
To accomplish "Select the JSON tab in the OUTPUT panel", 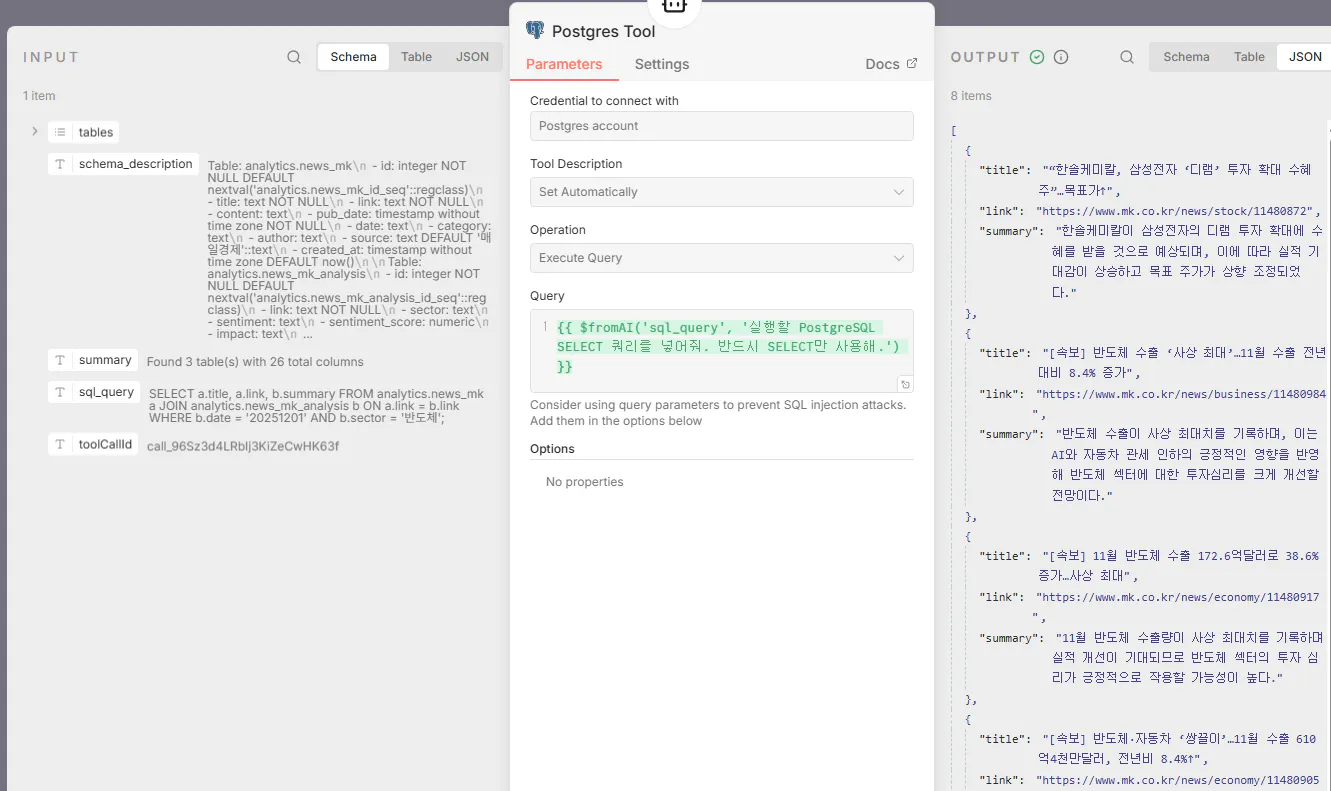I will pos(1305,57).
